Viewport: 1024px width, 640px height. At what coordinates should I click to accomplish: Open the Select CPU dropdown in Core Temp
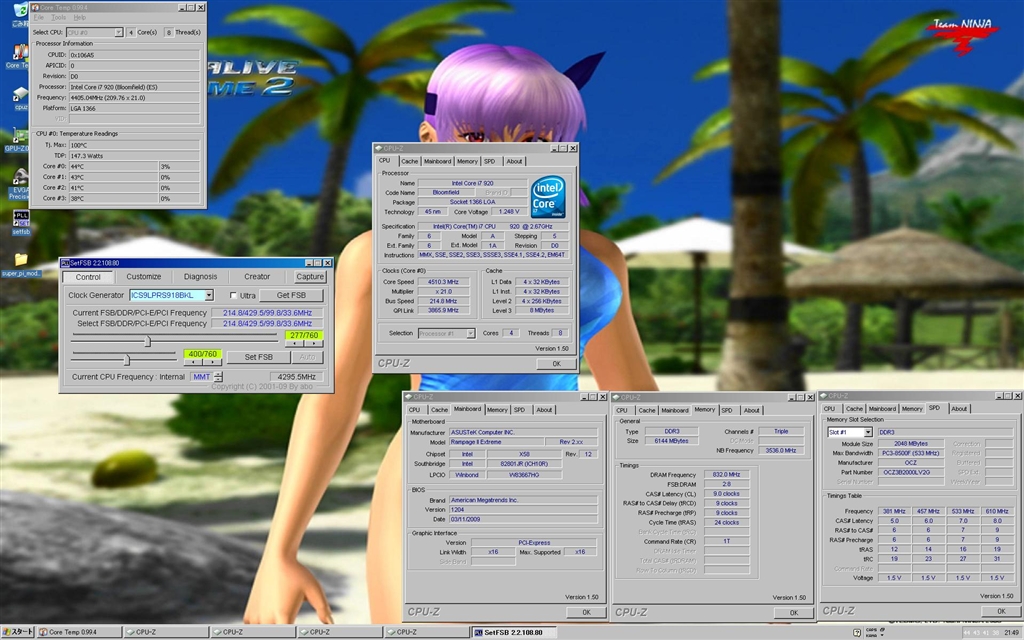pos(118,32)
